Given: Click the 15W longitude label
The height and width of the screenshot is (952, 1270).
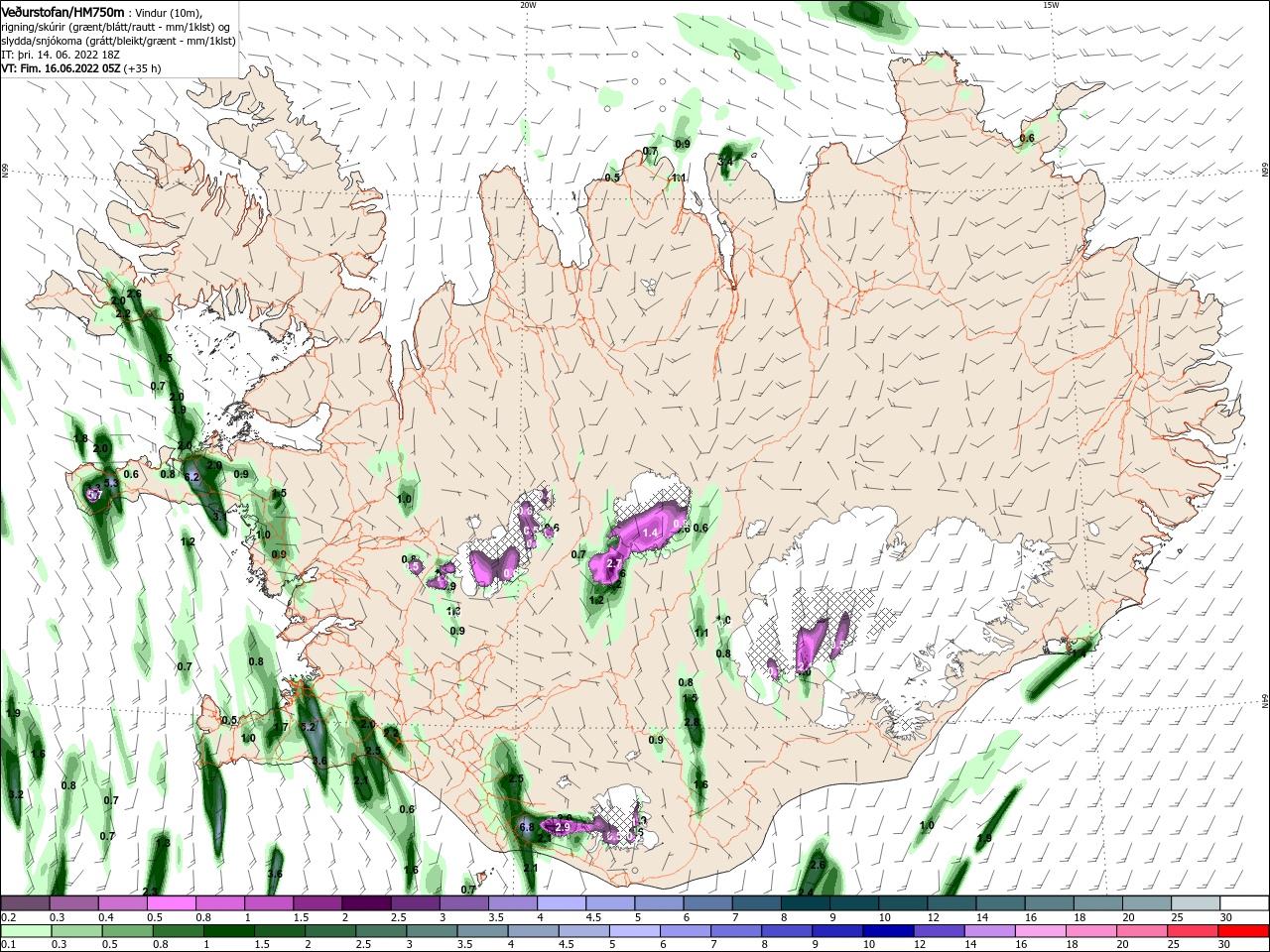Looking at the screenshot, I should click(1051, 4).
